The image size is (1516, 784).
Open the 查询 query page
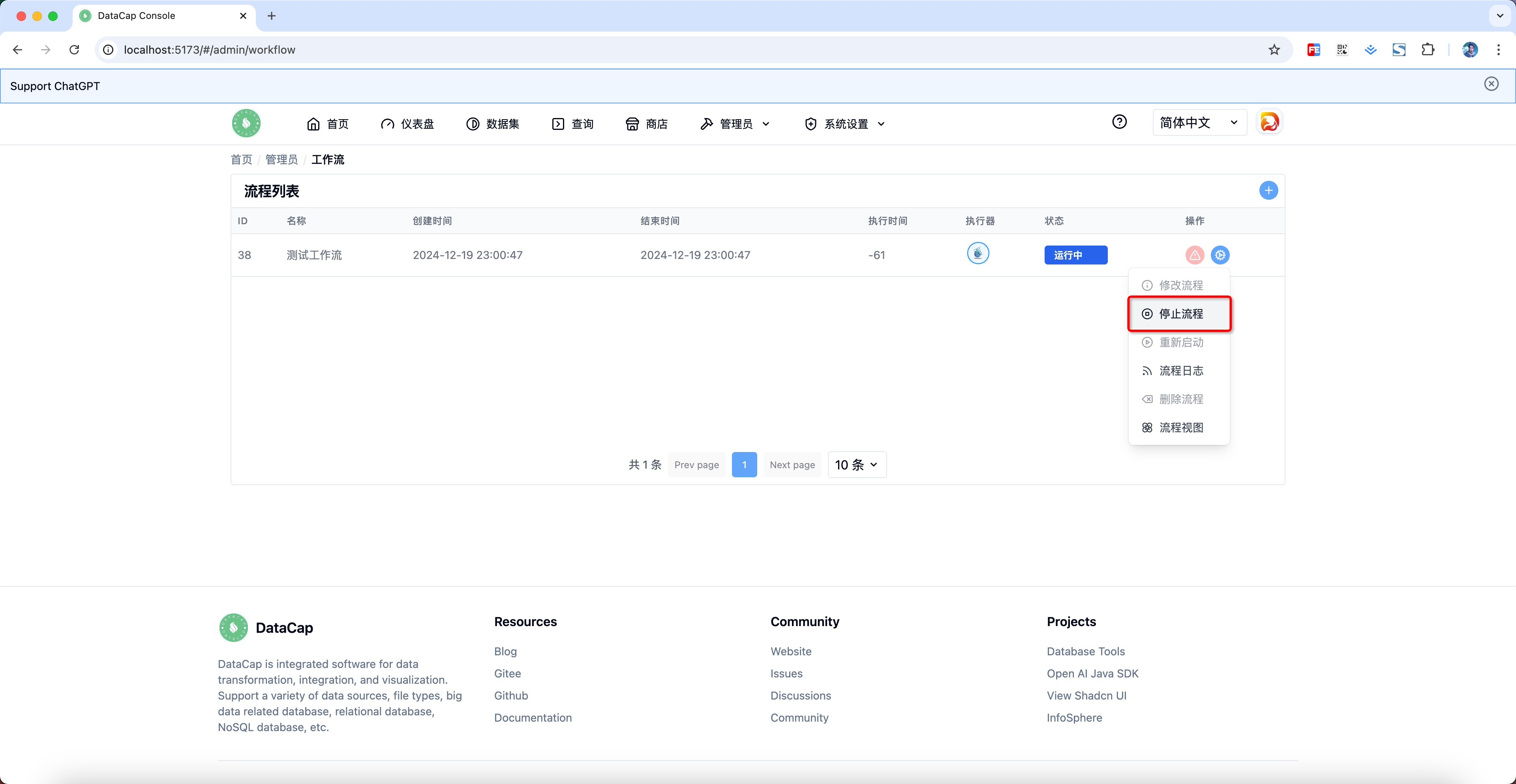572,124
